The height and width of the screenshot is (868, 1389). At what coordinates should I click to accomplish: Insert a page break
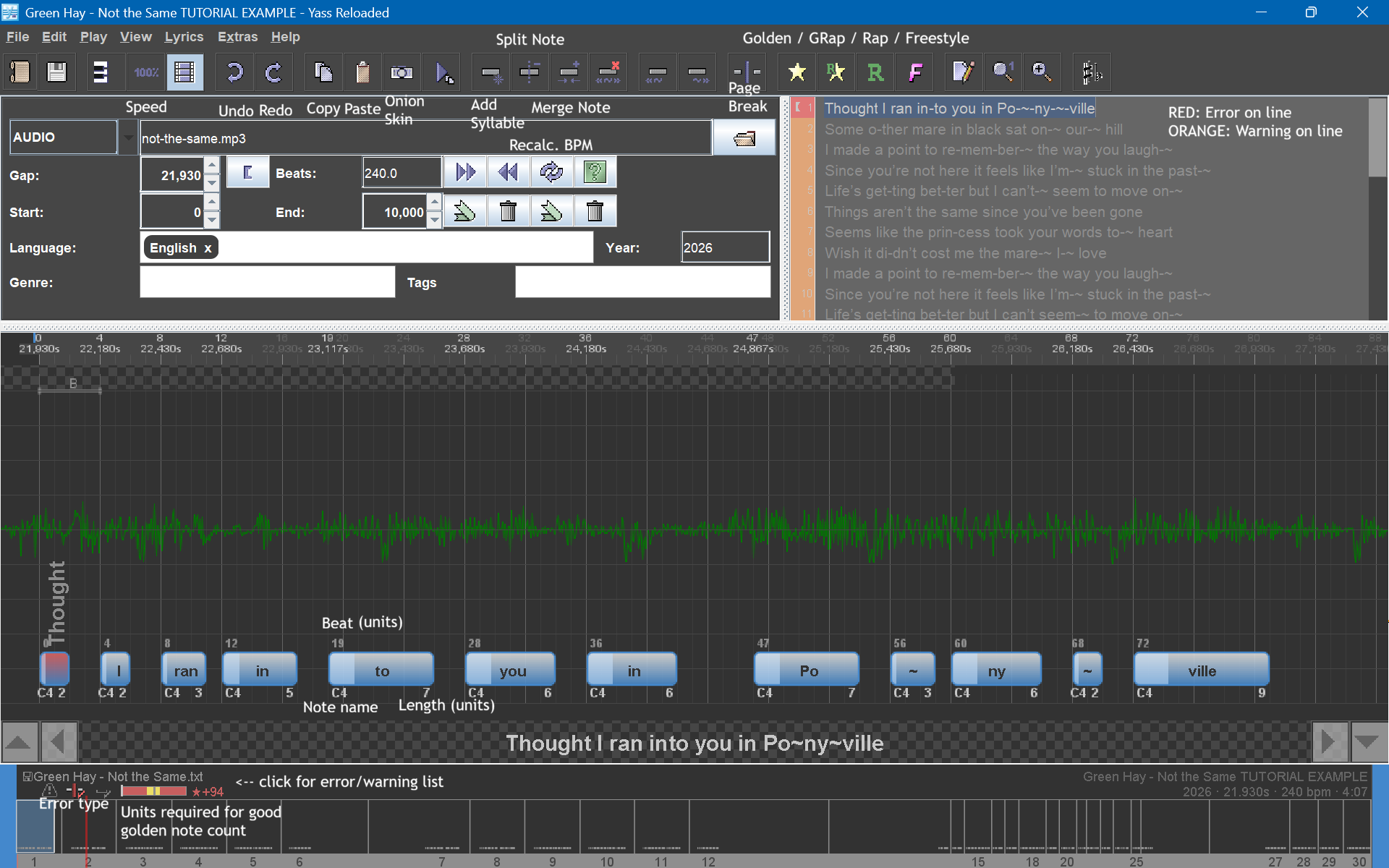pyautogui.click(x=746, y=72)
